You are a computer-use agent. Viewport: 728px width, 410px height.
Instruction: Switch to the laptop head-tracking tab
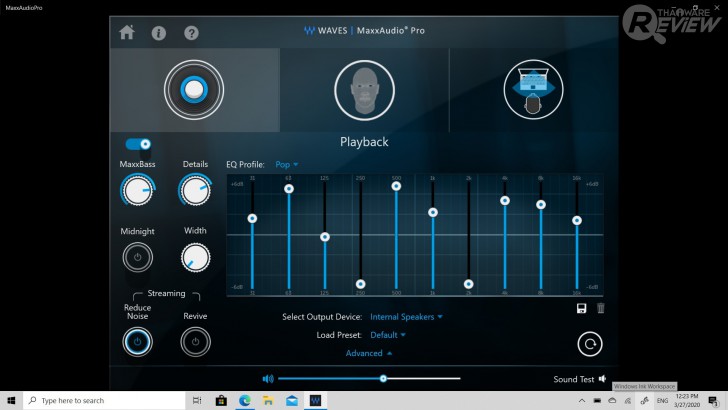[x=533, y=89]
